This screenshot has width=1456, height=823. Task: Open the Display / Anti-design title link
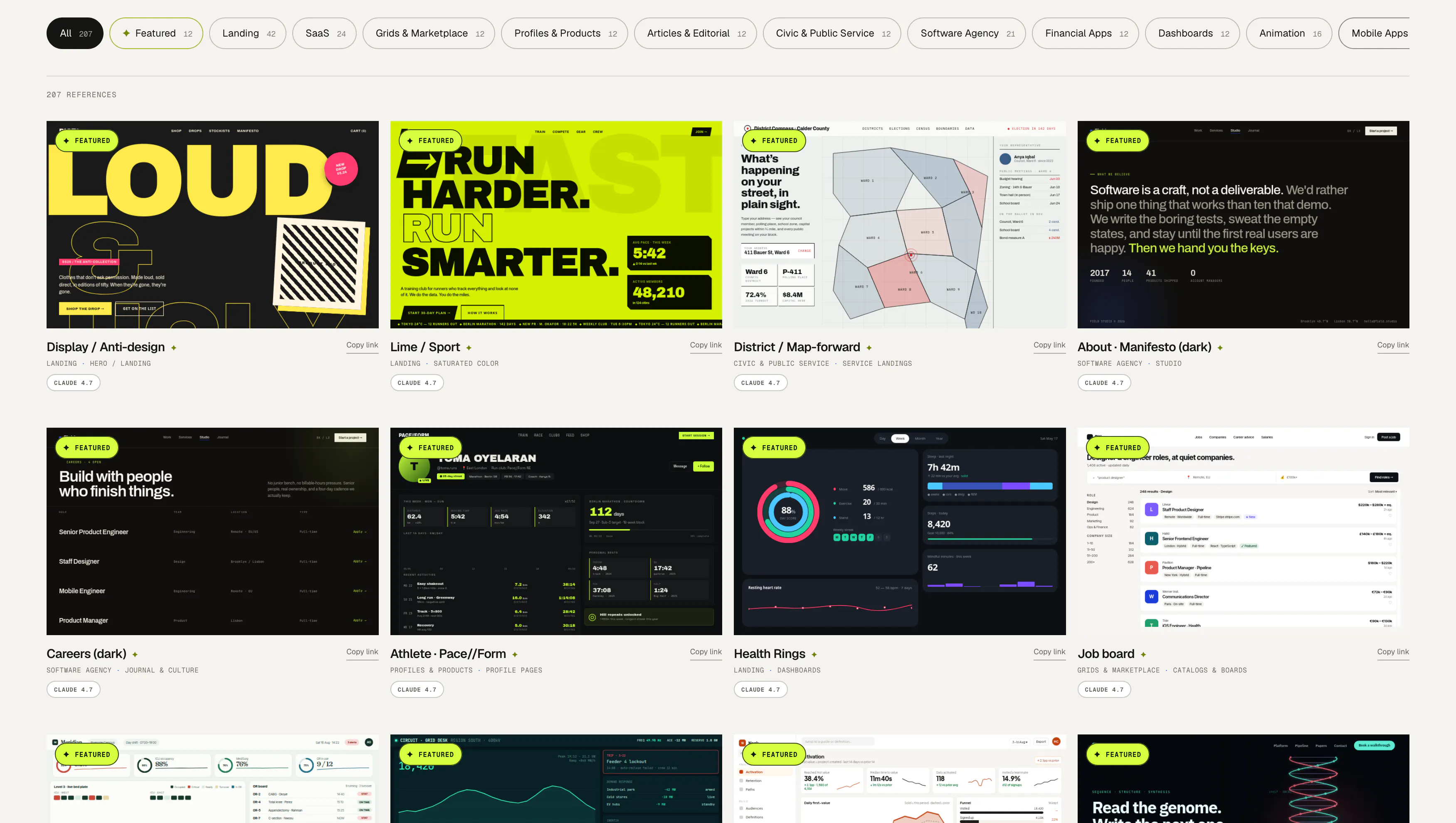coord(106,347)
